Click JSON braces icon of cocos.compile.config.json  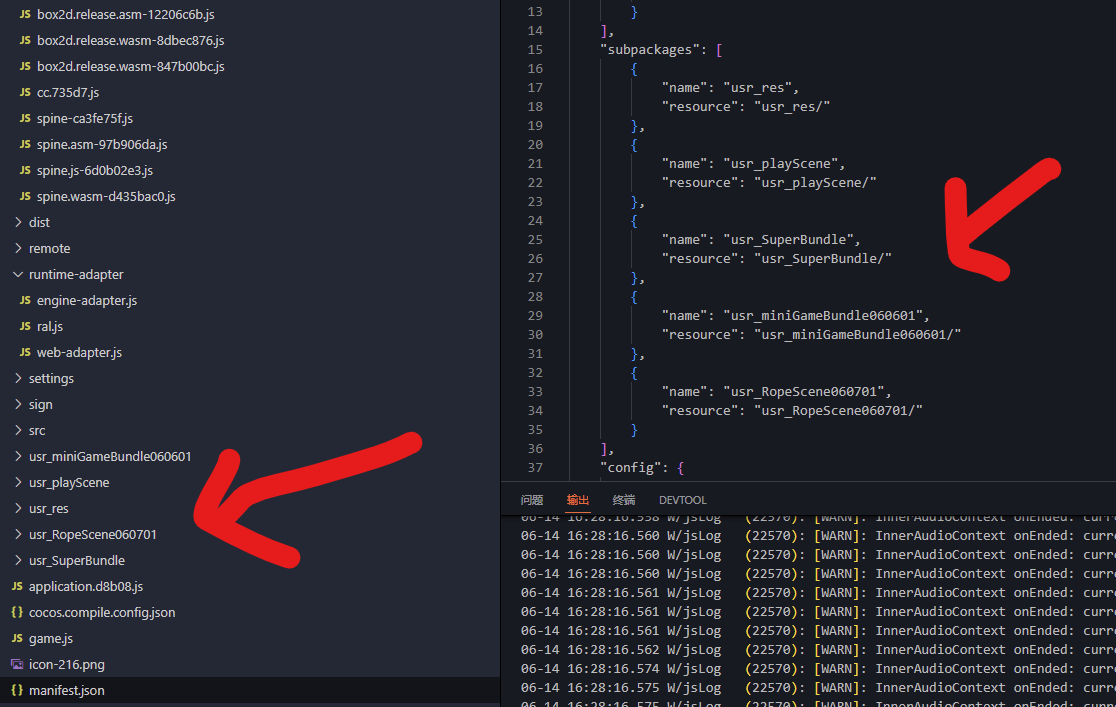point(17,612)
